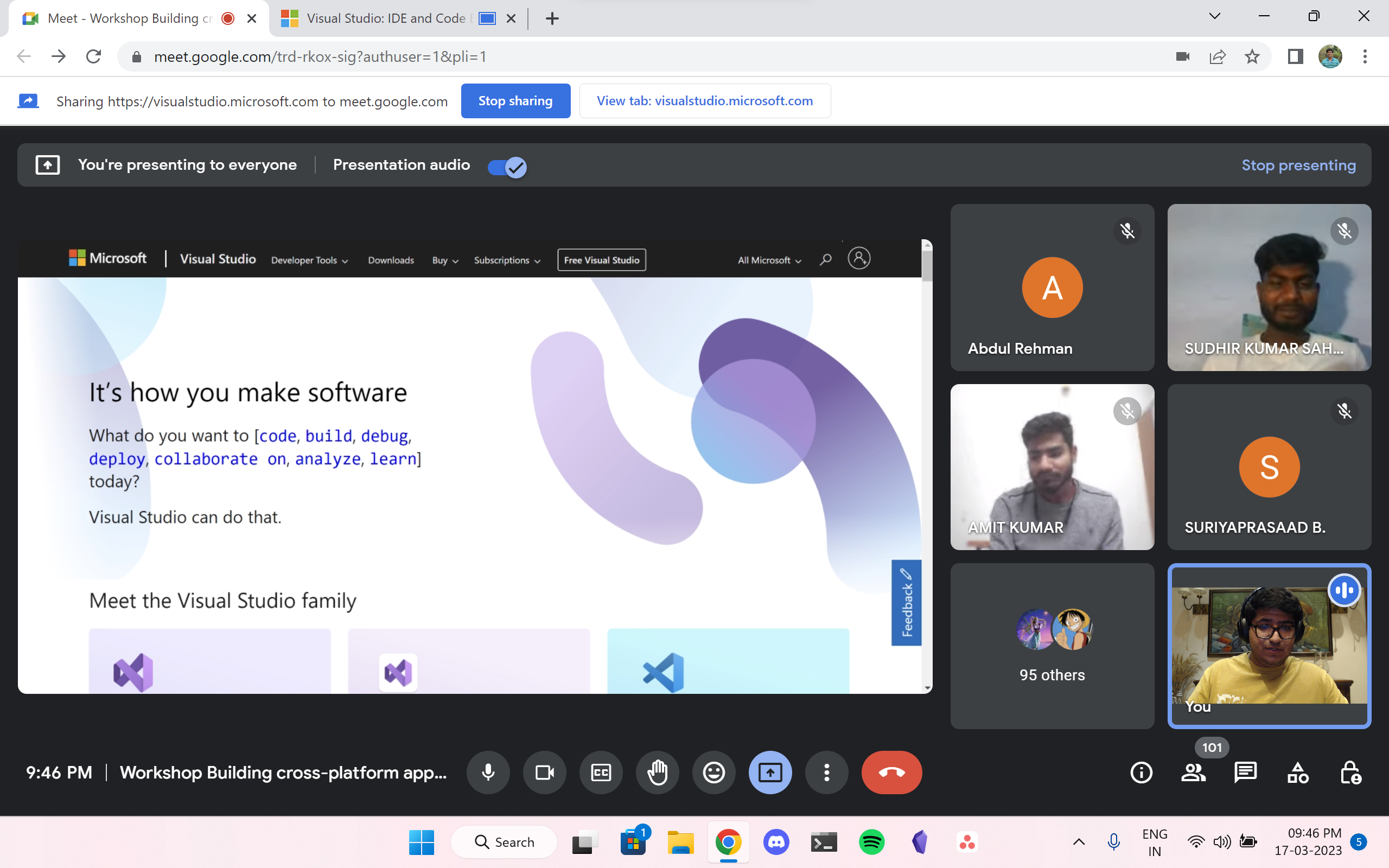Viewport: 1389px width, 868px height.
Task: Click the Microsoft logo link
Action: click(108, 258)
